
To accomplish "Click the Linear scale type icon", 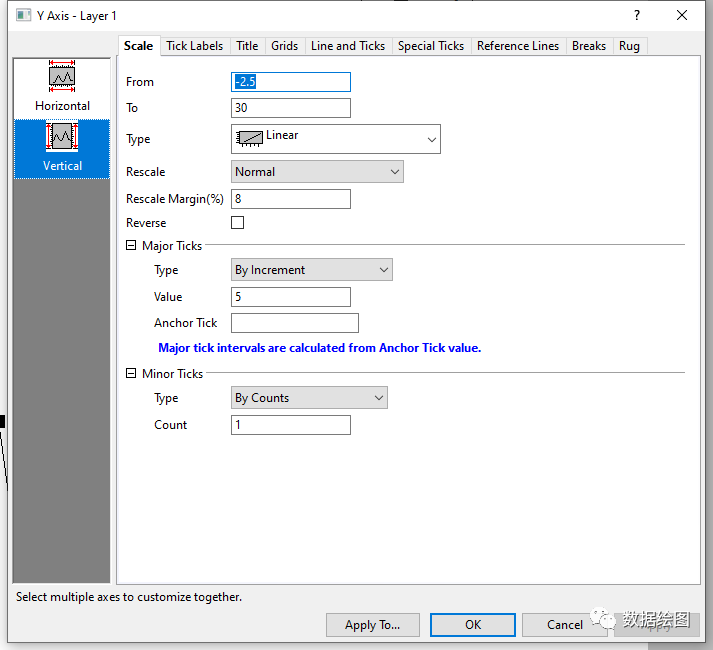I will 250,139.
